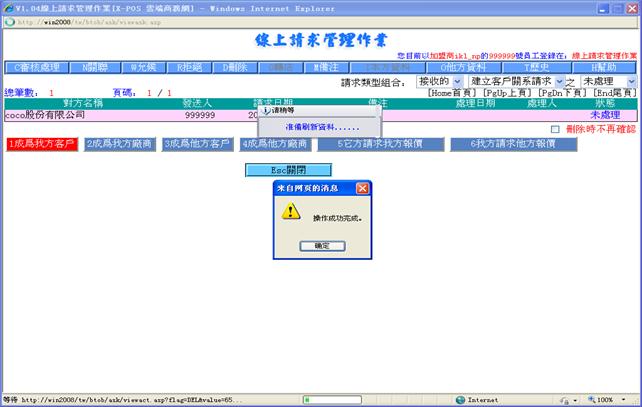Click the Internet Explorer icon in title bar

(x=8, y=7)
